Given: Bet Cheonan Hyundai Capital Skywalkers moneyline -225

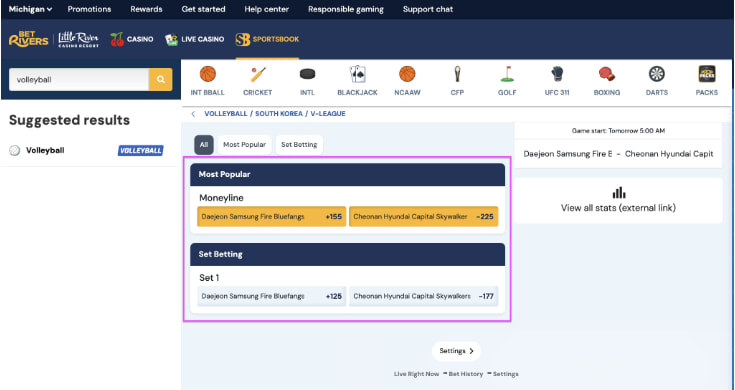Looking at the screenshot, I should (x=424, y=217).
